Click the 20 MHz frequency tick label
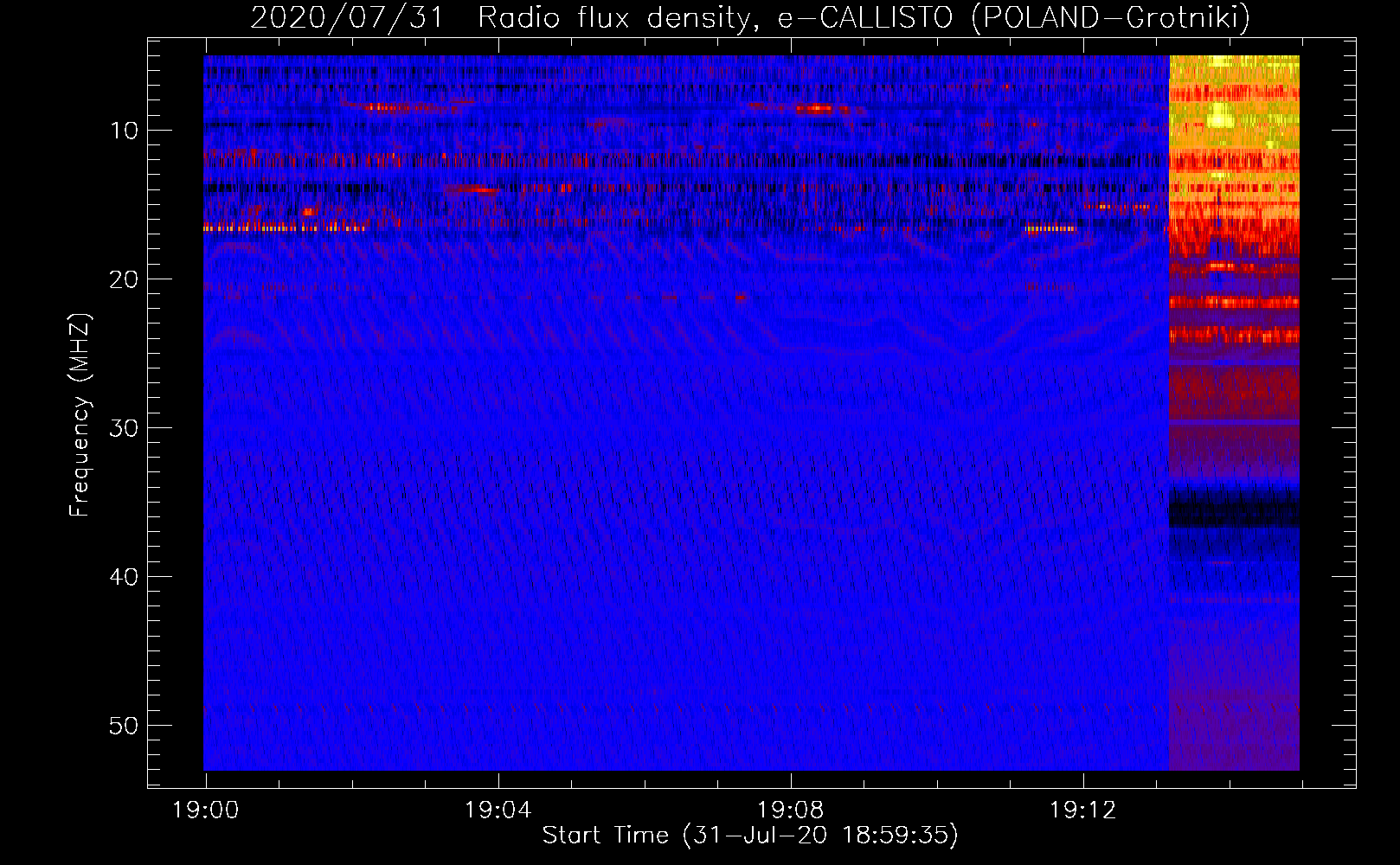Screen dimensions: 1400x865 (124, 279)
